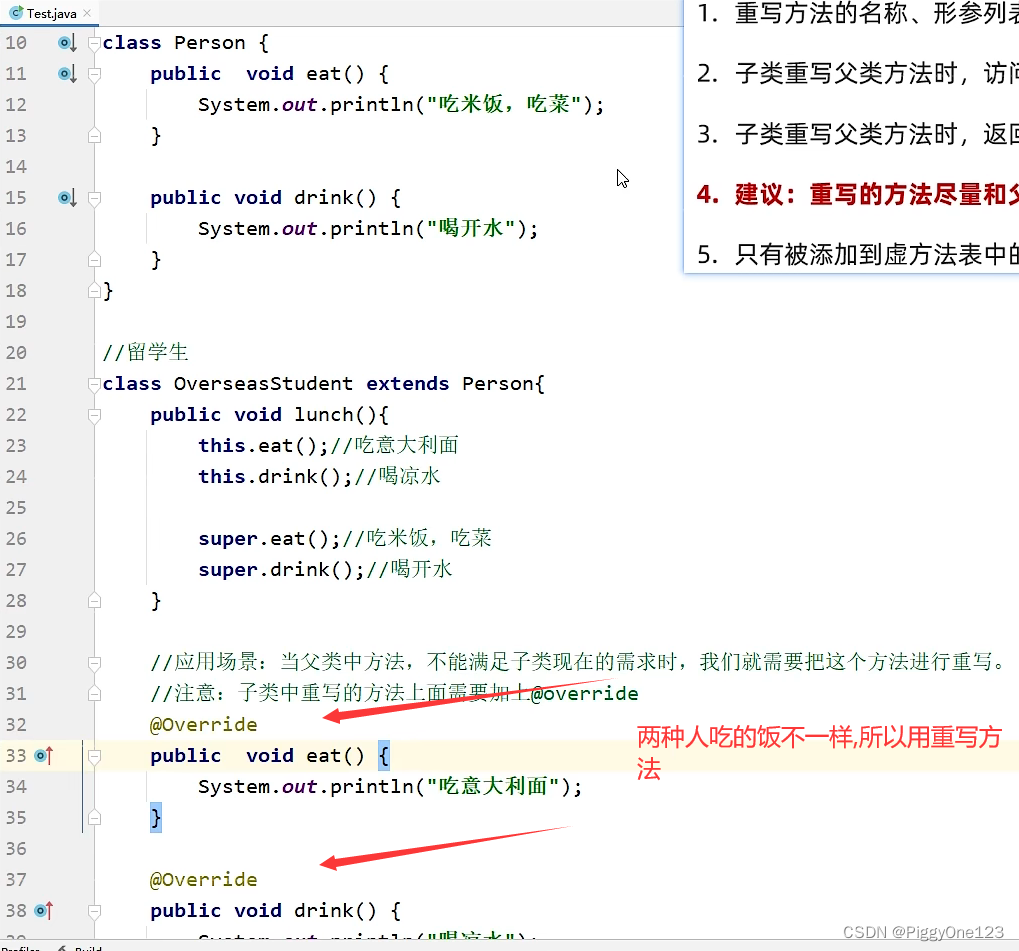The width and height of the screenshot is (1019, 951).
Task: Click "super.eat();" on line 26
Action: pos(269,539)
